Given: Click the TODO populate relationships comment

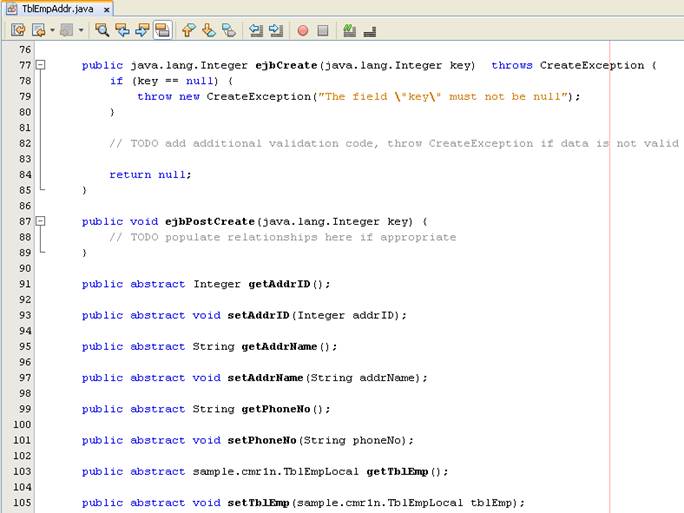Looking at the screenshot, I should [x=283, y=237].
